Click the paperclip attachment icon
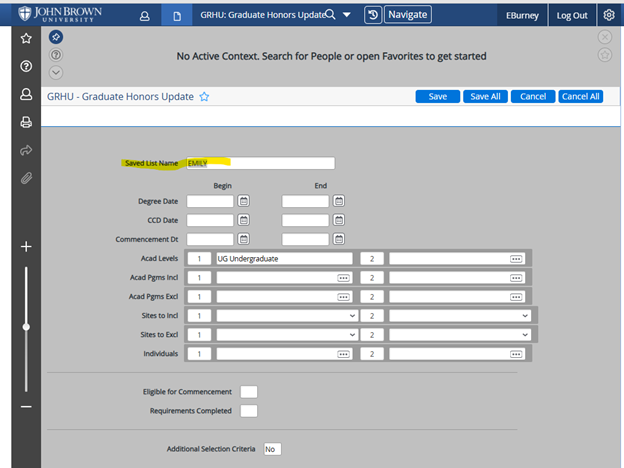 click(x=26, y=178)
